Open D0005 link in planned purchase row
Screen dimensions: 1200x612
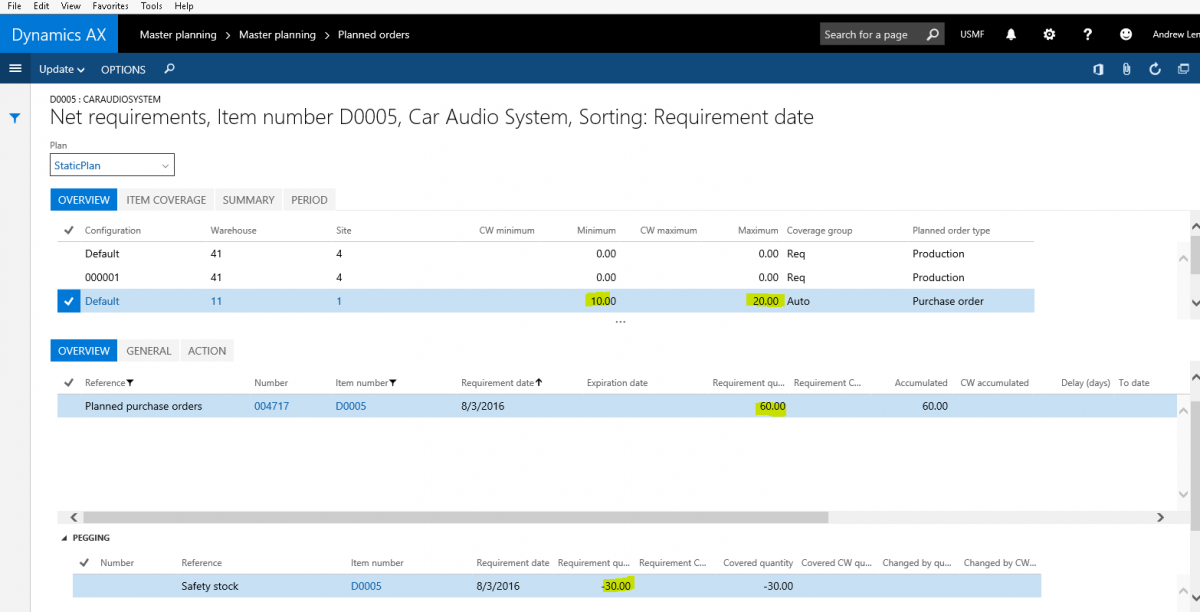(351, 406)
